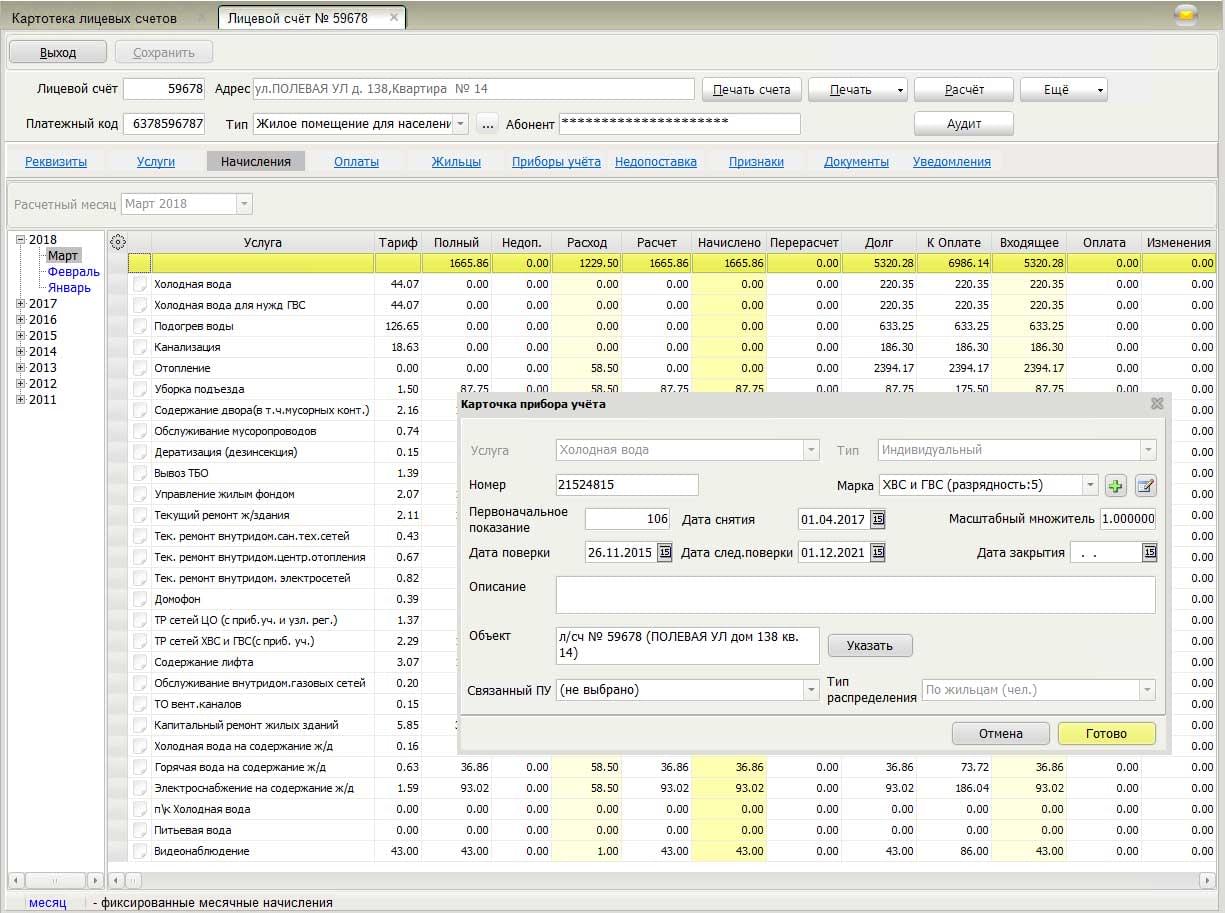The height and width of the screenshot is (913, 1225).
Task: Click Аудит button
Action: tap(964, 124)
